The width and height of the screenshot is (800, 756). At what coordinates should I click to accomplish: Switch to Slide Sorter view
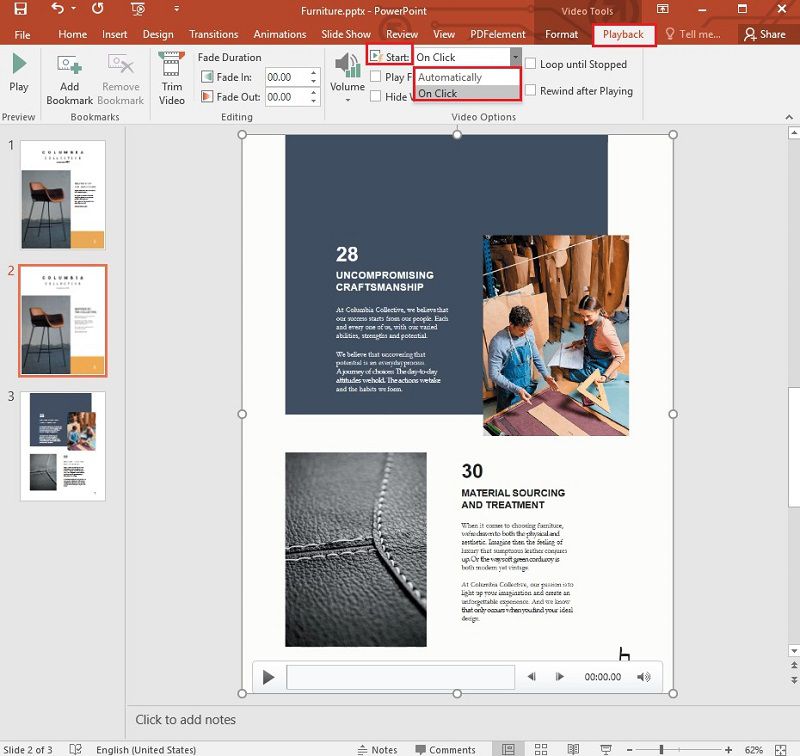tap(540, 749)
